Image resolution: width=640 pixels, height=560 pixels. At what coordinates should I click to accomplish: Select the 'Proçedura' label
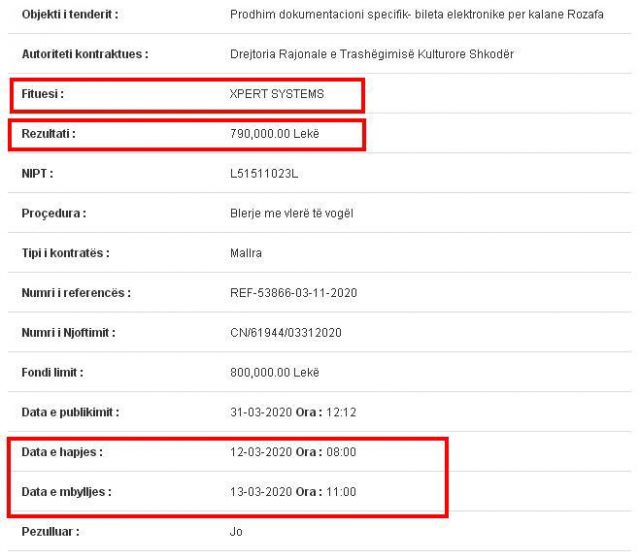54,213
